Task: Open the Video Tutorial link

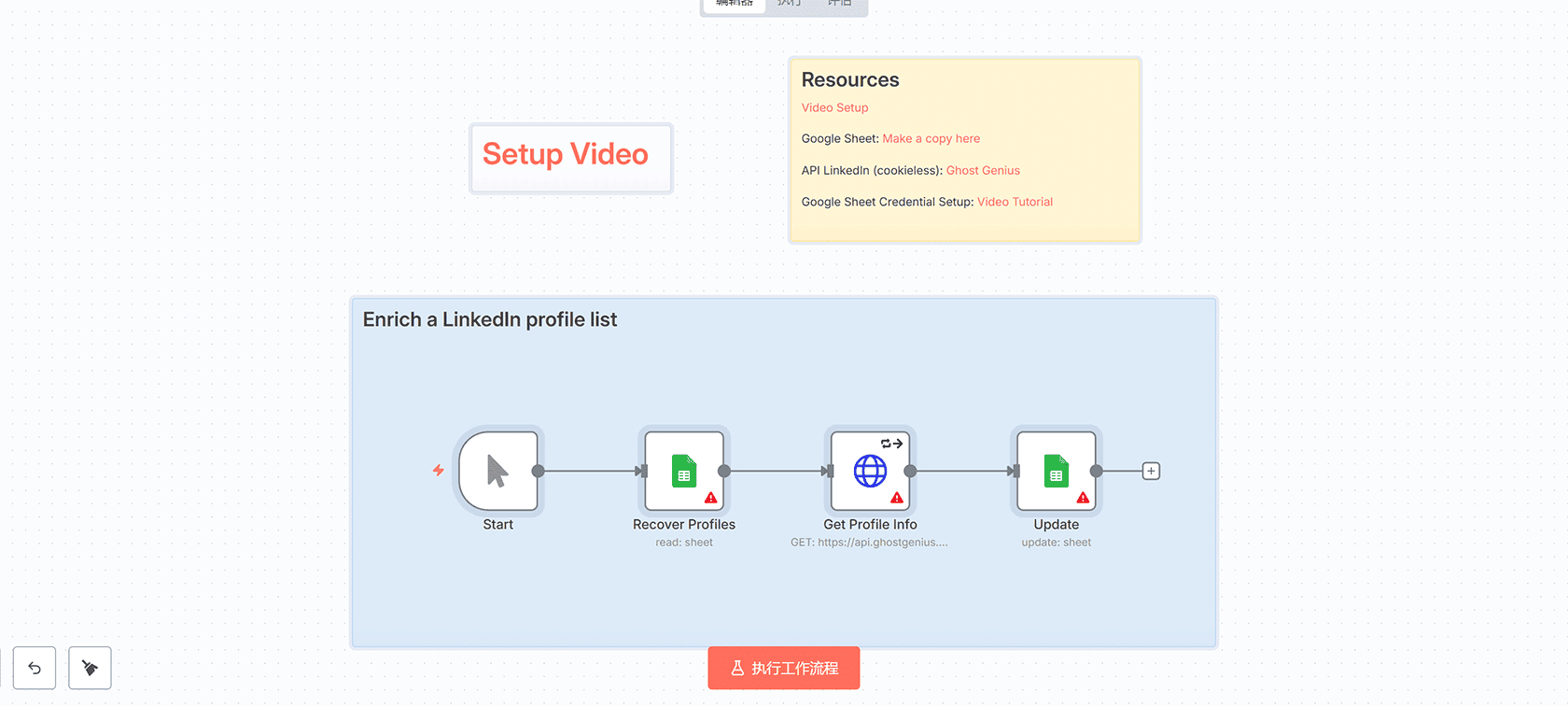Action: tap(1015, 202)
